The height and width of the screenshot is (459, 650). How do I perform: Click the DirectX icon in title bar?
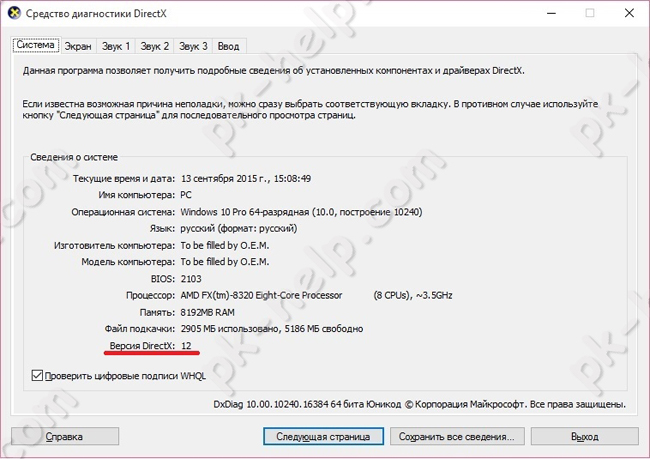tap(15, 13)
